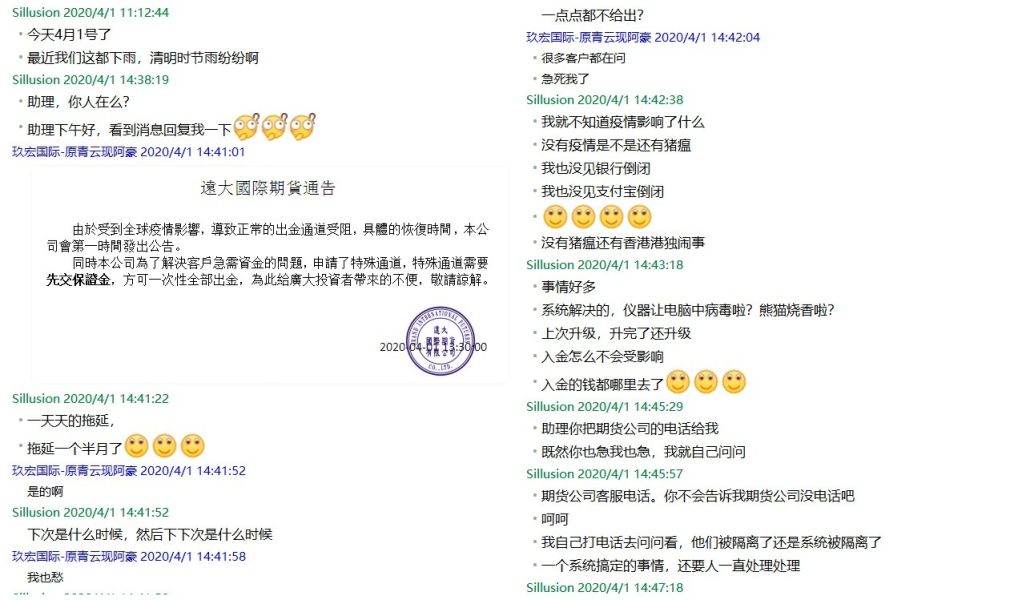Click first confused emoji after 看到消息回复我一下
Screen dimensions: 1014x600
point(246,127)
